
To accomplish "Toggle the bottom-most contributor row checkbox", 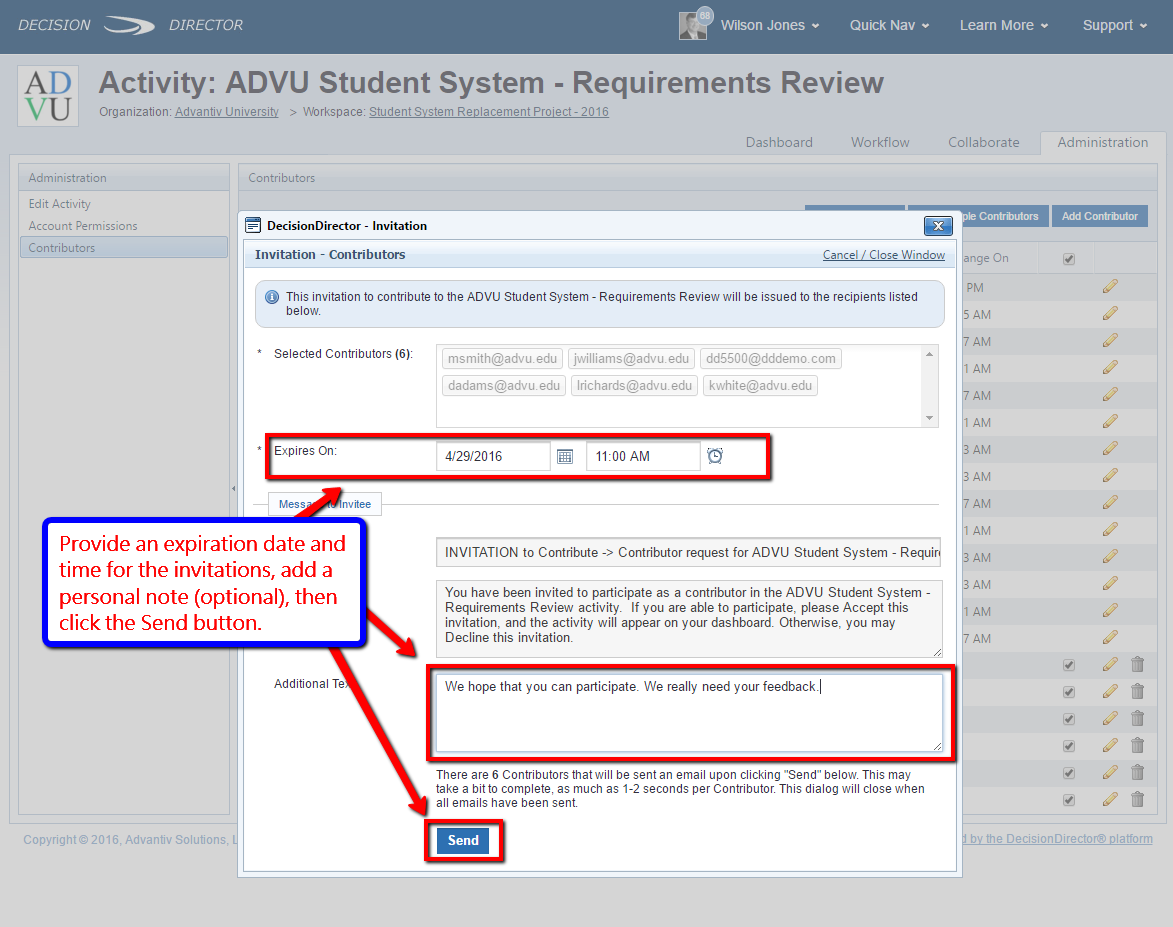I will [x=1069, y=800].
